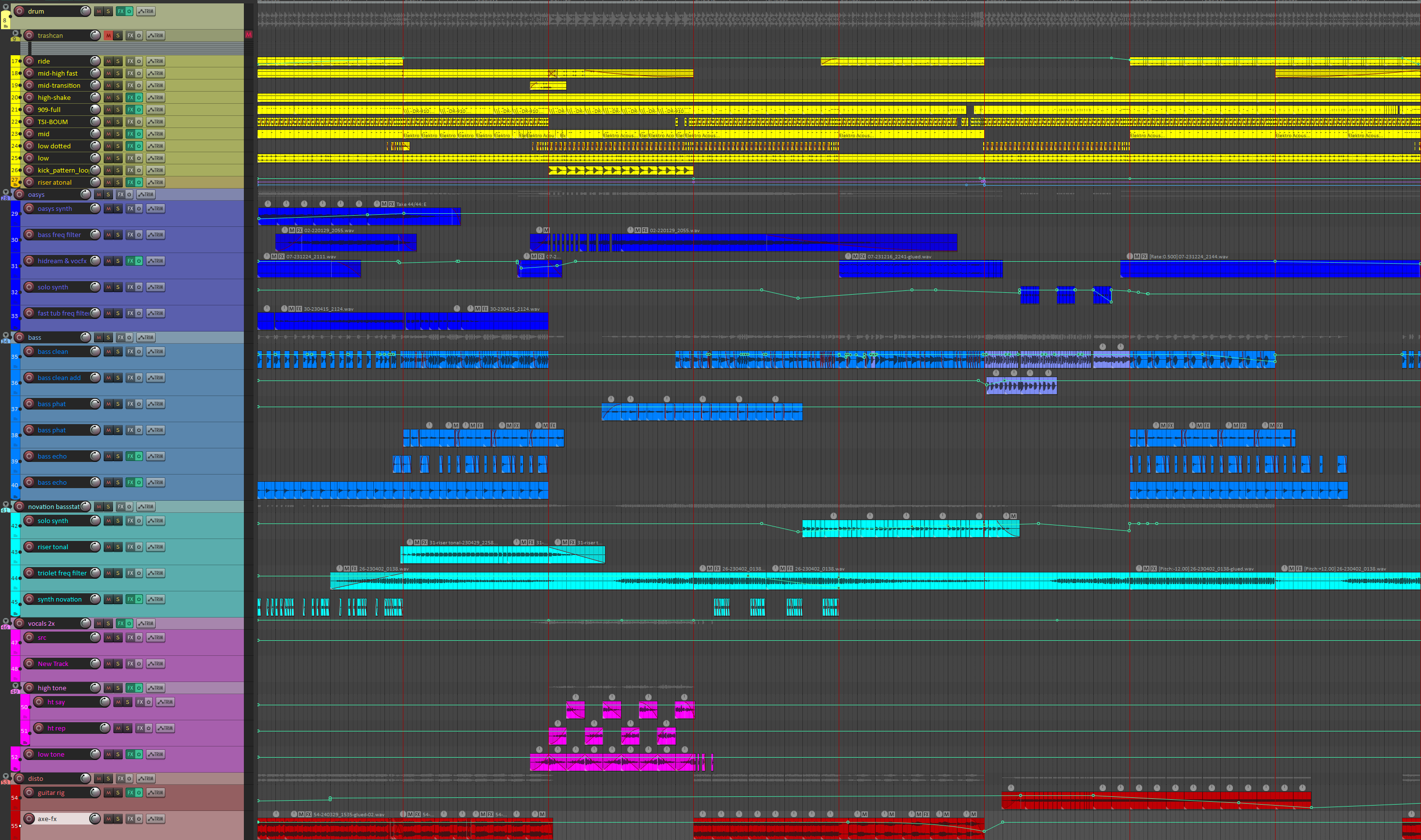The image size is (1421, 840).
Task: Unmute the trashcan track
Action: click(x=108, y=36)
